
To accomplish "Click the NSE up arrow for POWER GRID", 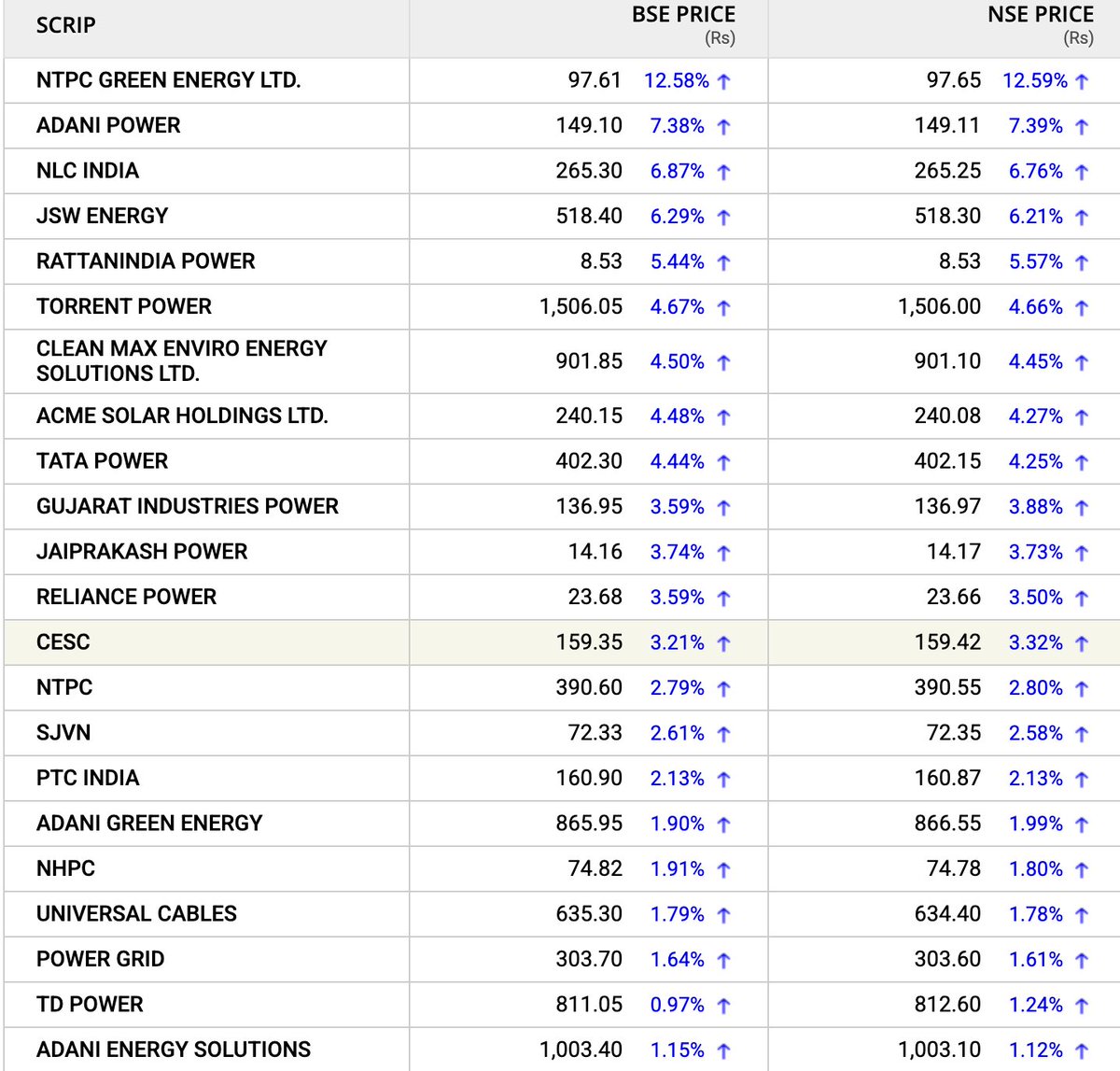I will [1082, 961].
